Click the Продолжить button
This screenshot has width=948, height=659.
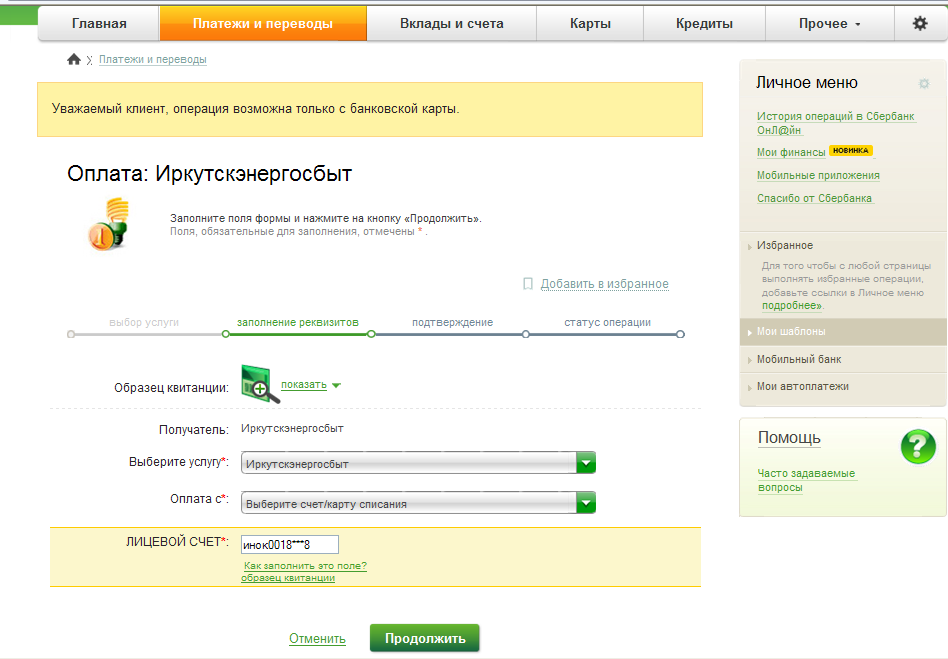424,638
